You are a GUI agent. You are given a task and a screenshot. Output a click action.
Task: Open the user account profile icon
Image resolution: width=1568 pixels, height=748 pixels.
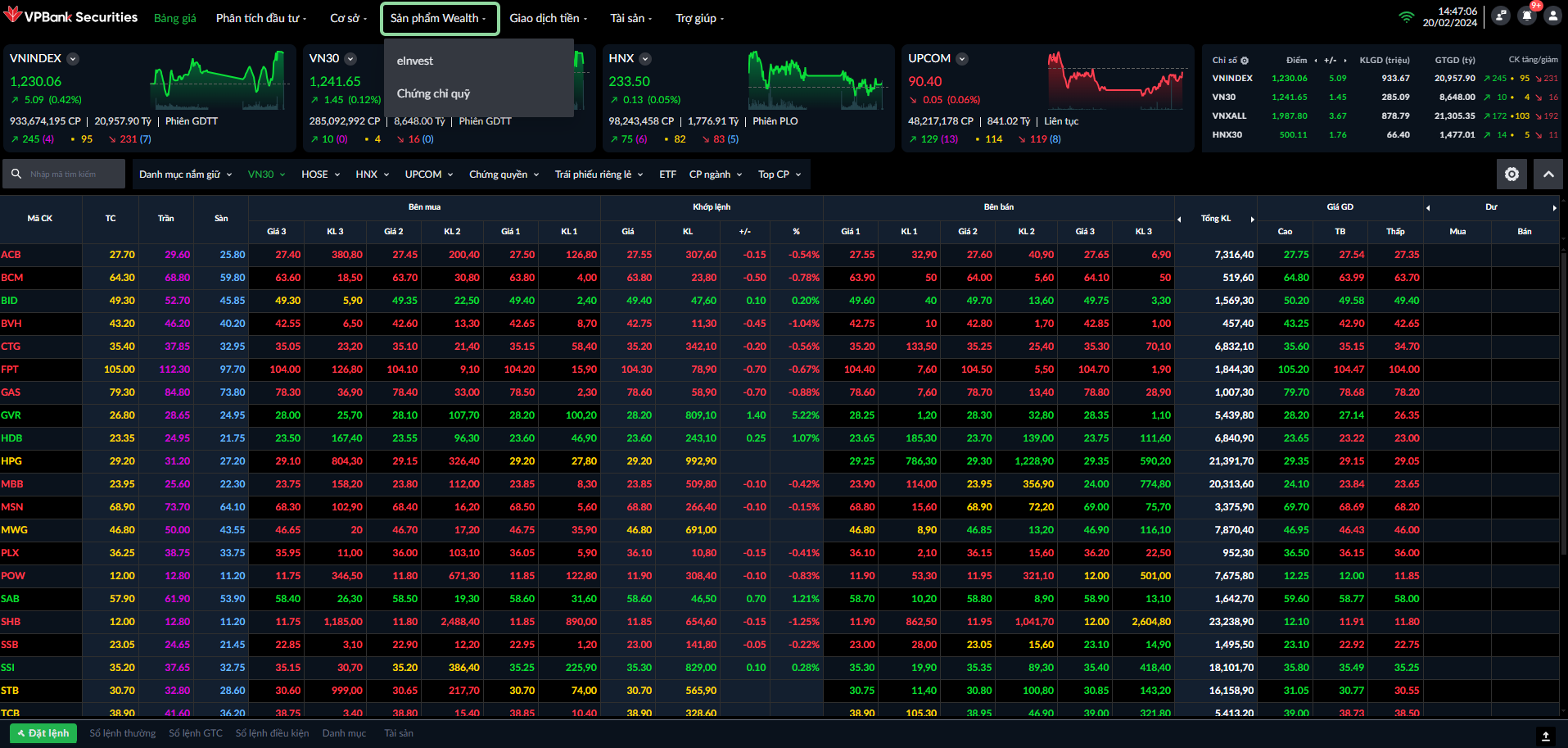[1552, 16]
